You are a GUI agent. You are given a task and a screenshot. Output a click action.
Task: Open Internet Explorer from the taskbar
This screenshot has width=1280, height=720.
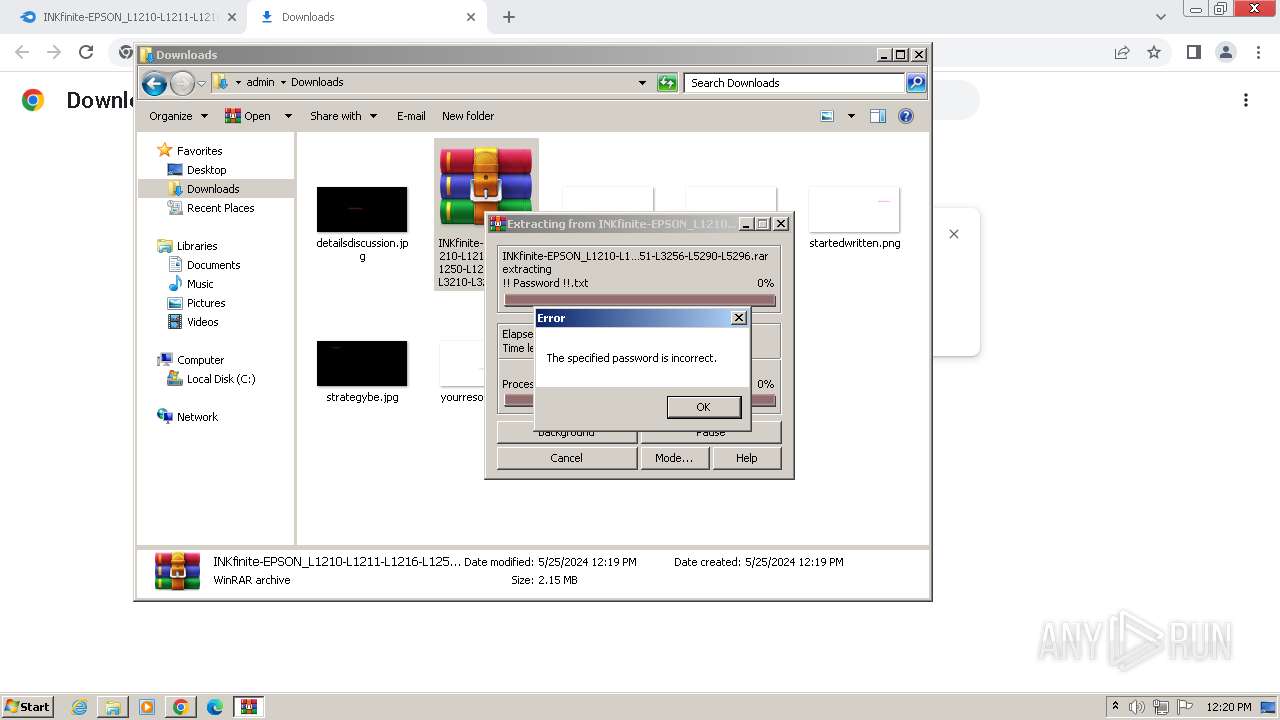pos(79,707)
